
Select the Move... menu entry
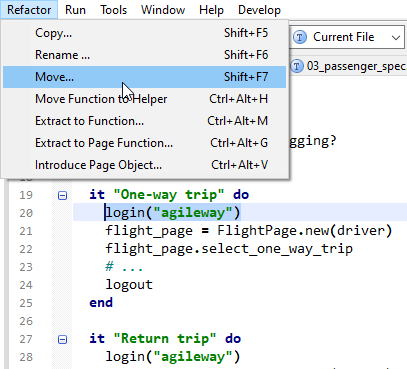tap(145, 77)
